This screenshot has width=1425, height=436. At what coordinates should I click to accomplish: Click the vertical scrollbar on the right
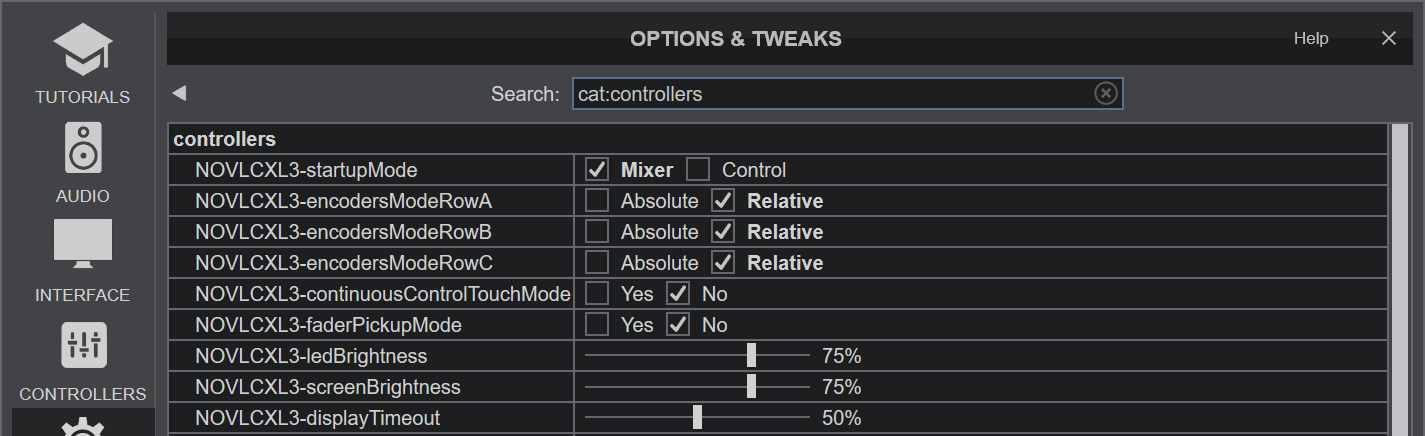[x=1399, y=280]
